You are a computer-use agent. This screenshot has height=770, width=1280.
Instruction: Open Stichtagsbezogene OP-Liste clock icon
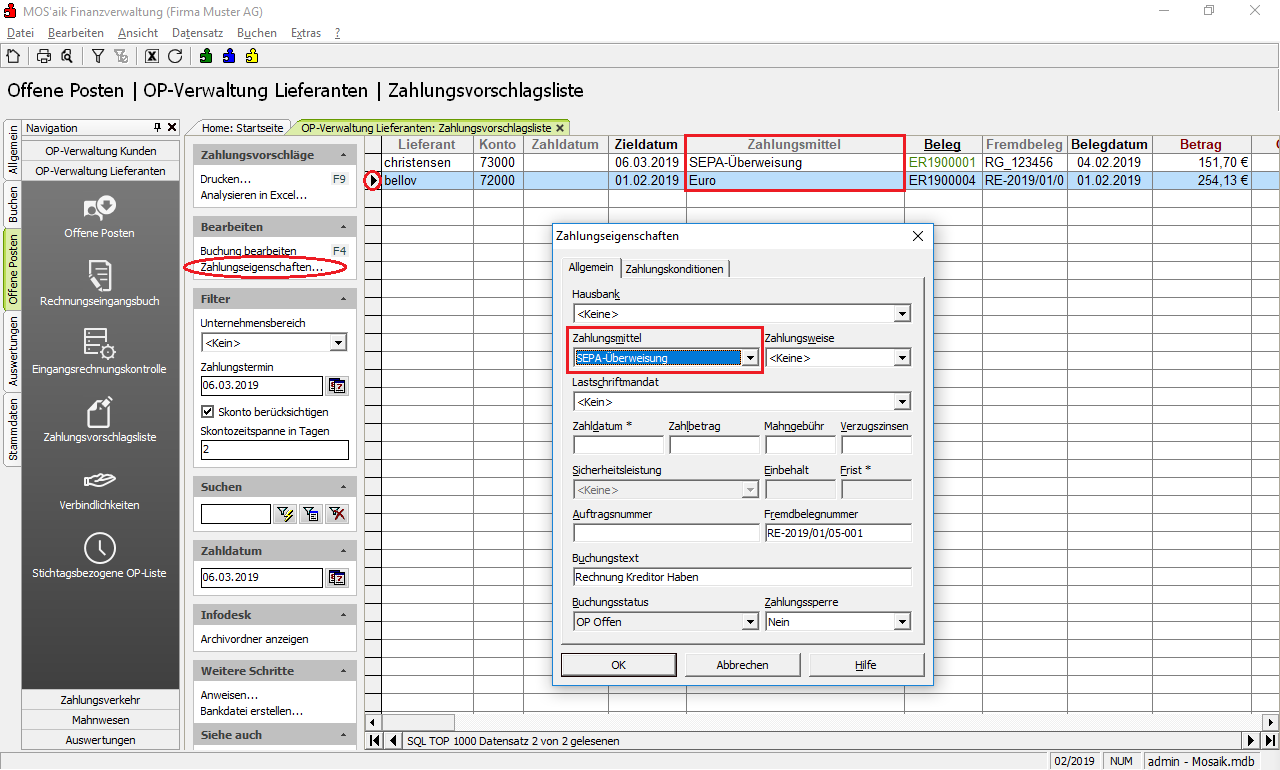(100, 548)
